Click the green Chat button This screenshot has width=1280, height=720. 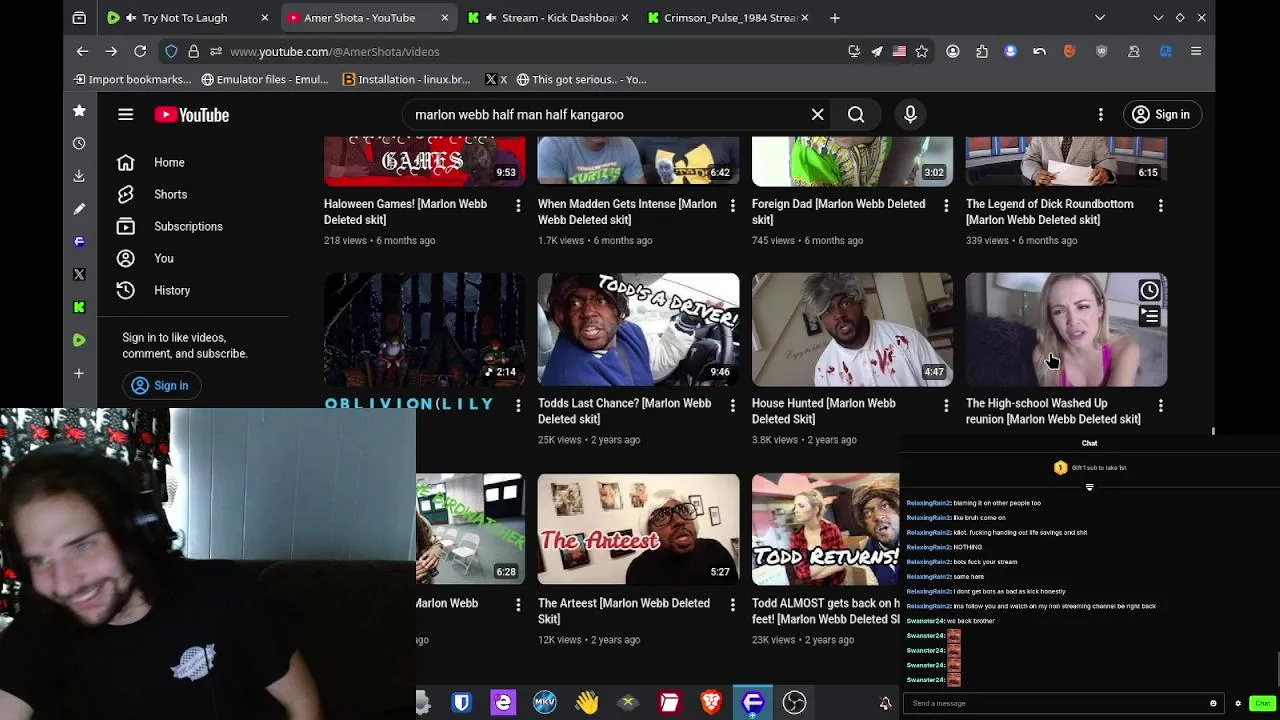point(1262,703)
